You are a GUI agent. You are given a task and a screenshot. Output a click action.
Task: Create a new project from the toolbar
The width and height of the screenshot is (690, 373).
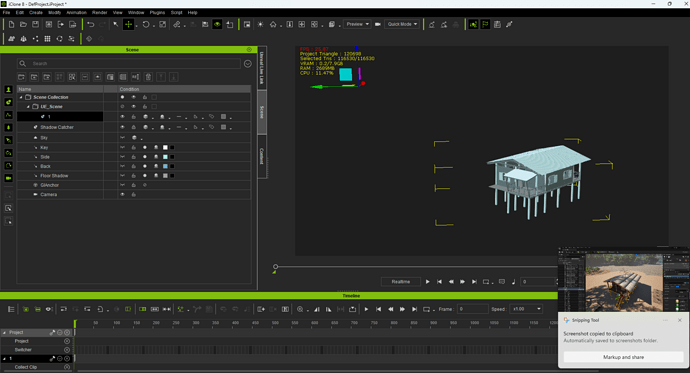point(11,24)
